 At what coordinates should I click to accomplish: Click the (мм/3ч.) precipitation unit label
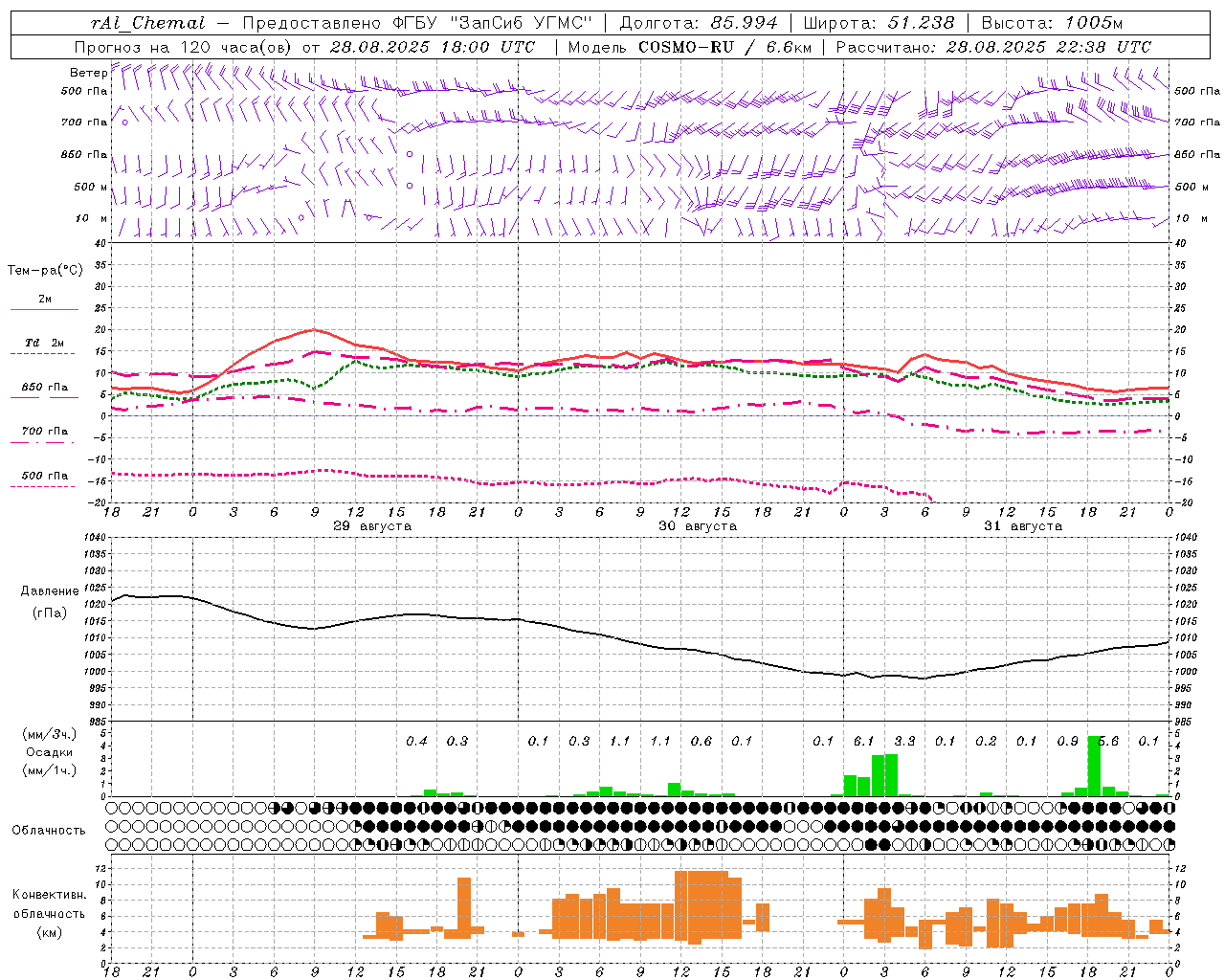[50, 734]
